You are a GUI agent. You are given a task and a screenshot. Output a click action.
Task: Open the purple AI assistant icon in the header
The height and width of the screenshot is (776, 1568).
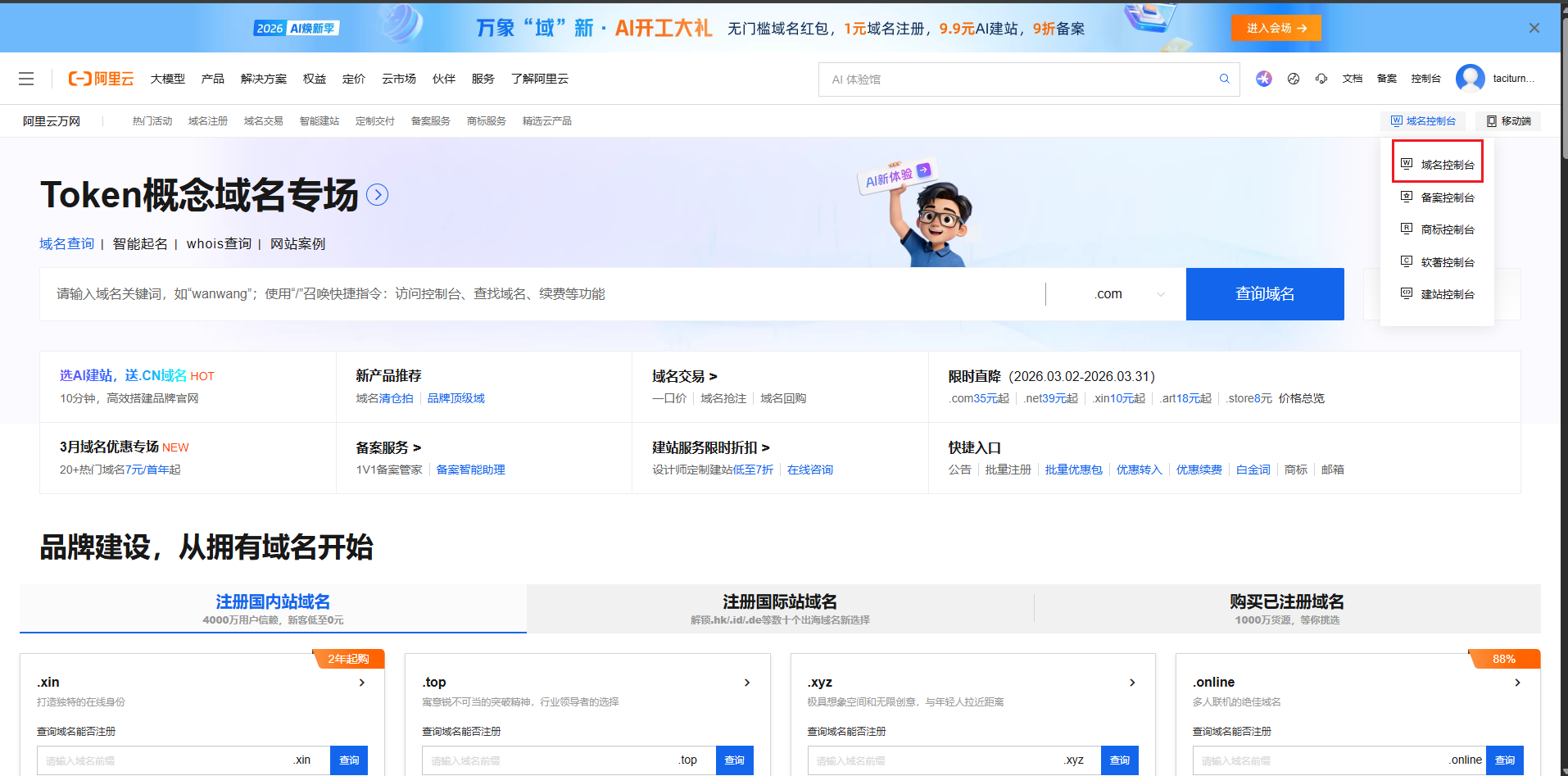pyautogui.click(x=1264, y=79)
